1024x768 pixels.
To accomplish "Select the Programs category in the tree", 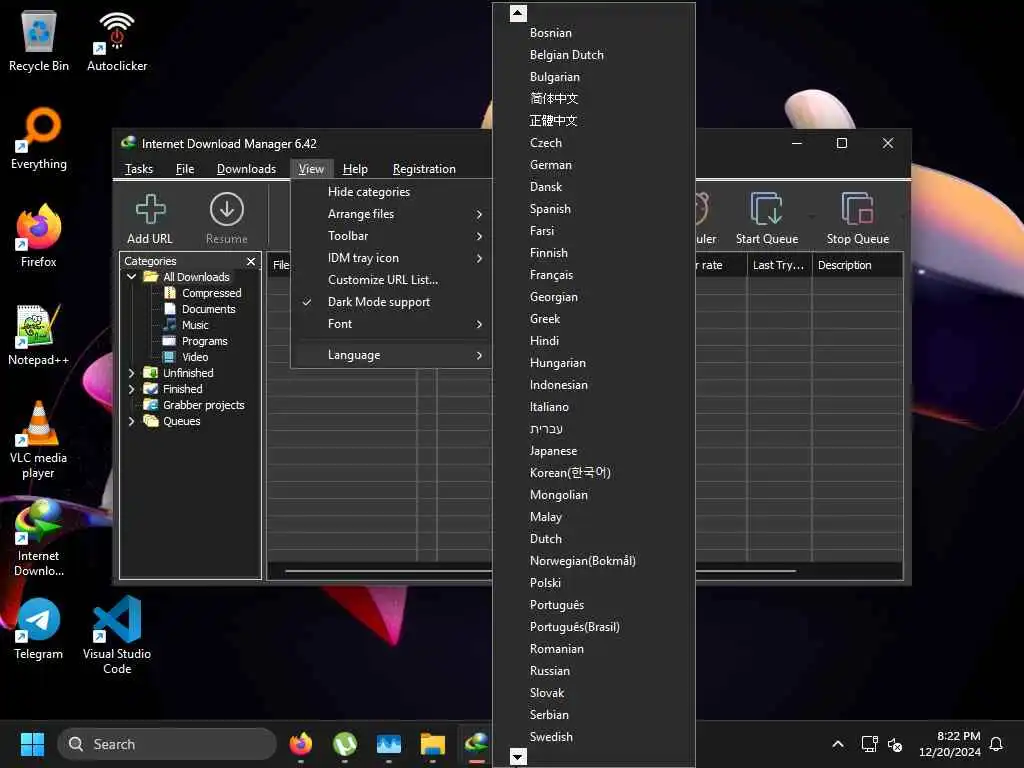I will [x=204, y=341].
